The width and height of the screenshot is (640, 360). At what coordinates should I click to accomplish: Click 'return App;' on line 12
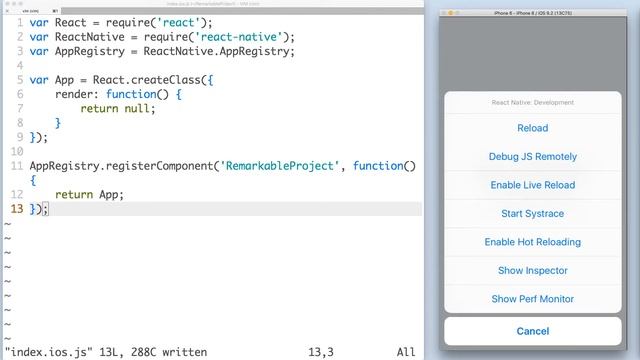click(89, 195)
